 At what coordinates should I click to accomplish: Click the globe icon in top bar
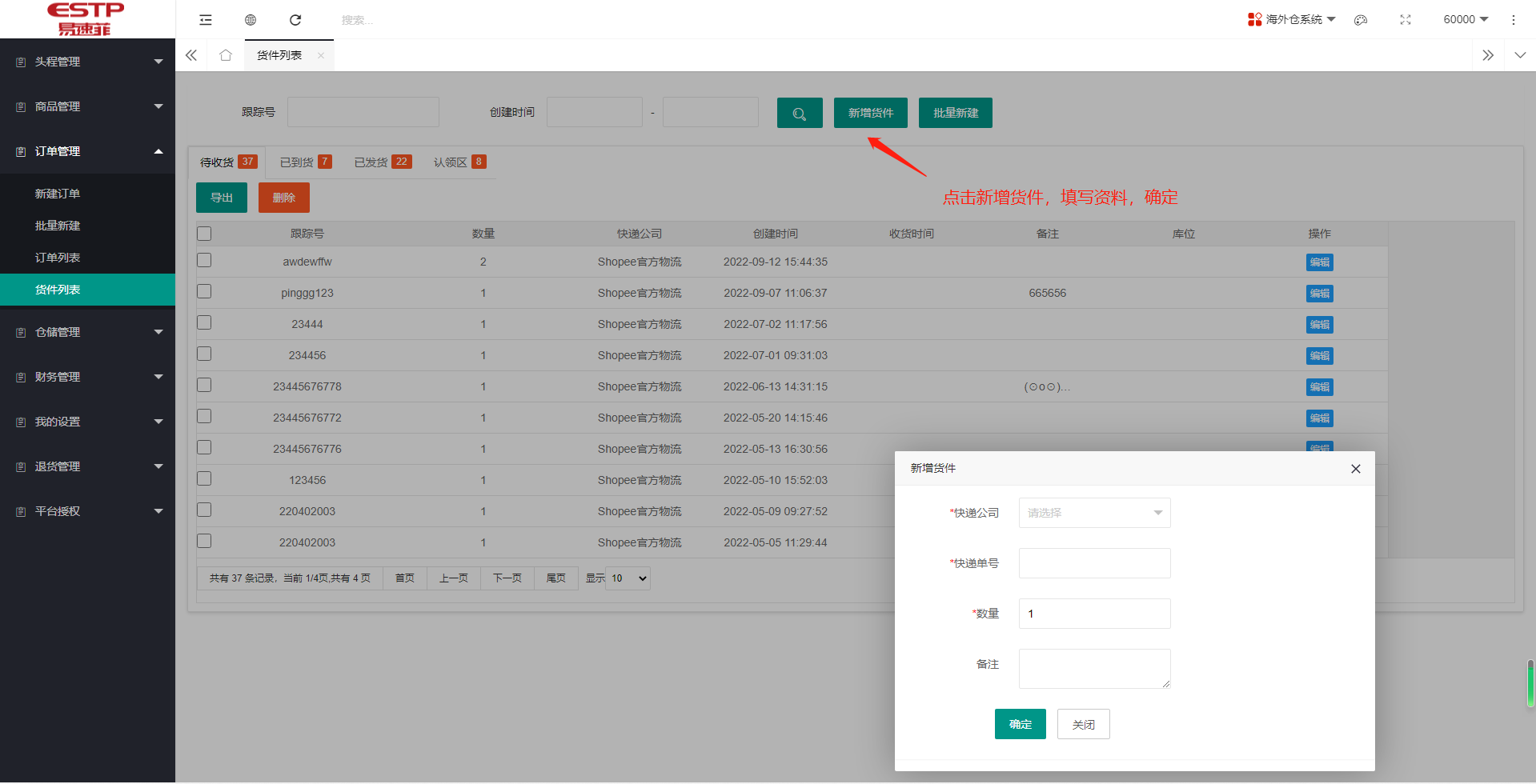[x=251, y=20]
